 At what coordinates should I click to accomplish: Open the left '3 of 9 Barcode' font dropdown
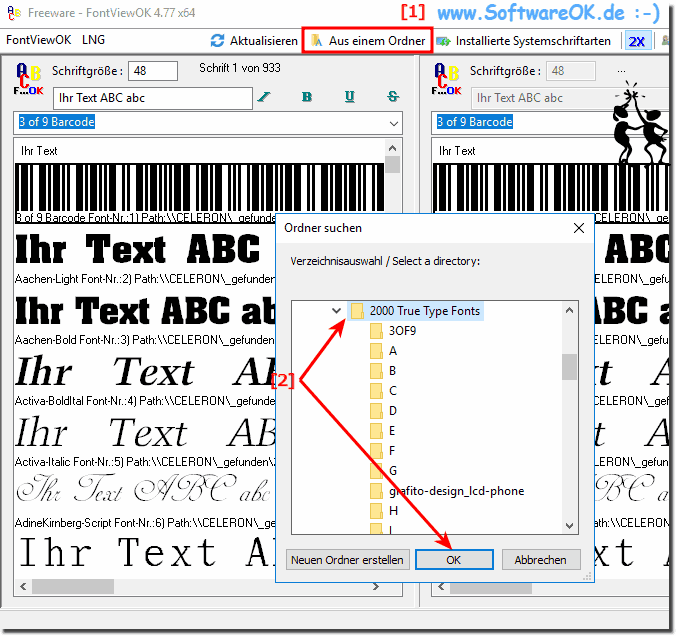394,123
